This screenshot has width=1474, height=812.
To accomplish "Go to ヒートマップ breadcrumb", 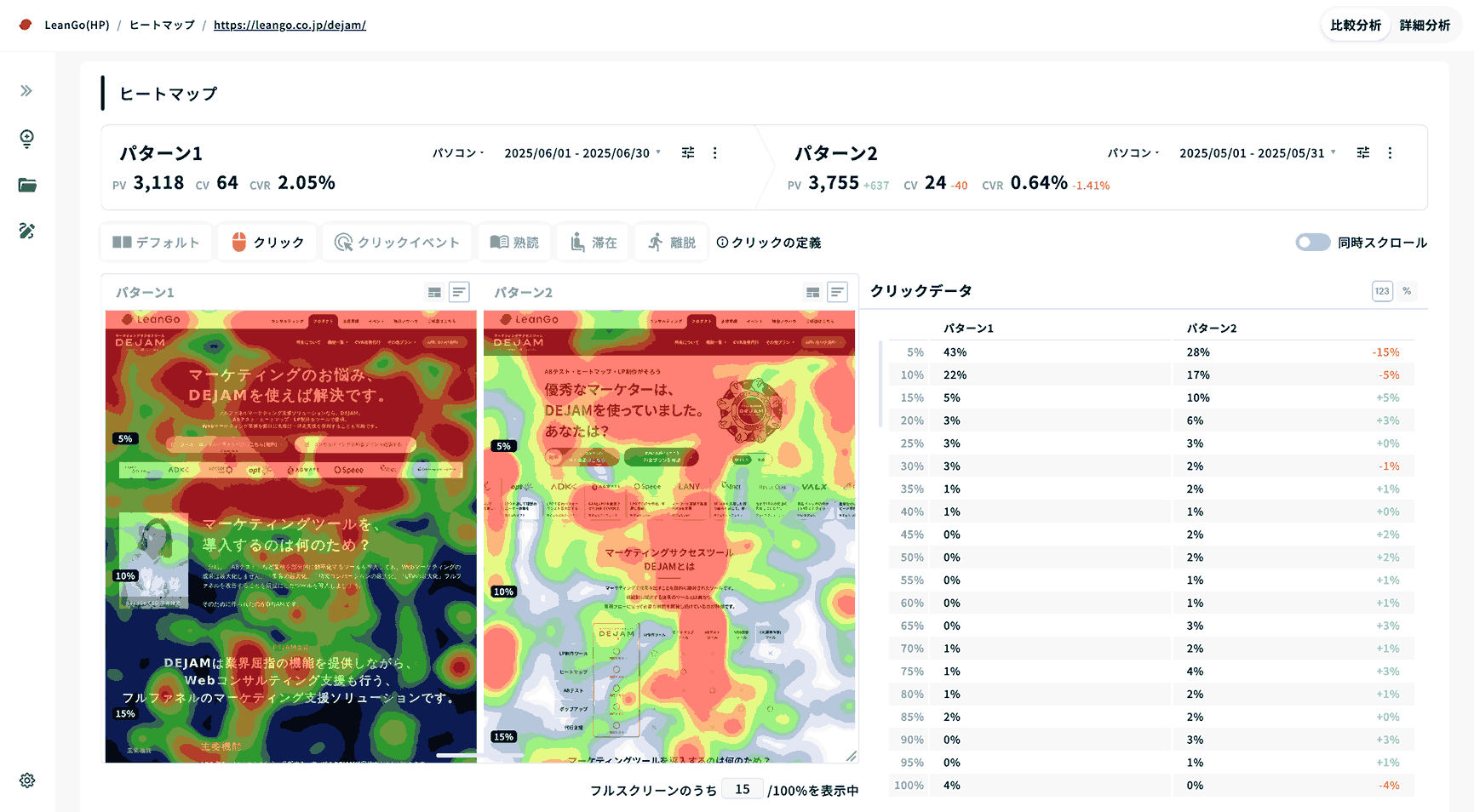I will tap(162, 25).
